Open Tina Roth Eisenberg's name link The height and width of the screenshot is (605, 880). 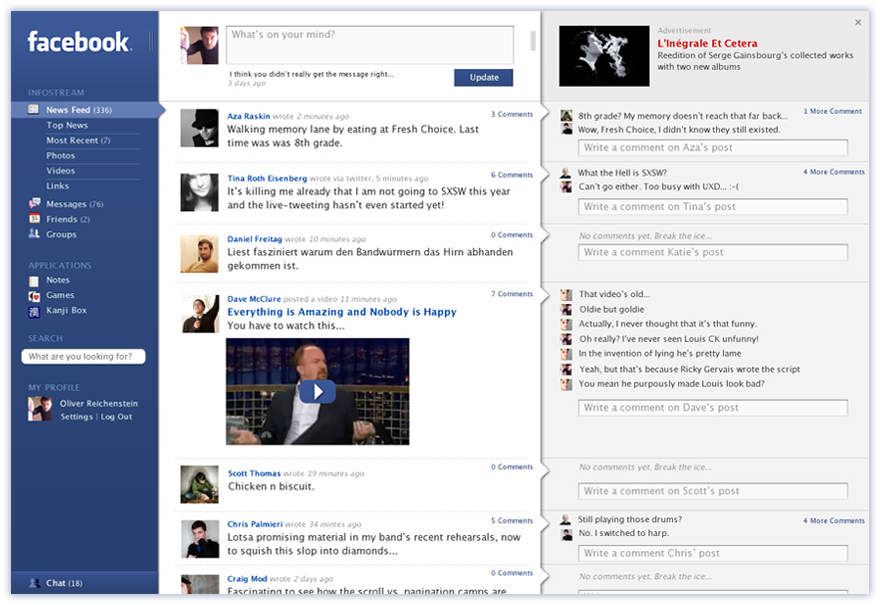coord(267,178)
